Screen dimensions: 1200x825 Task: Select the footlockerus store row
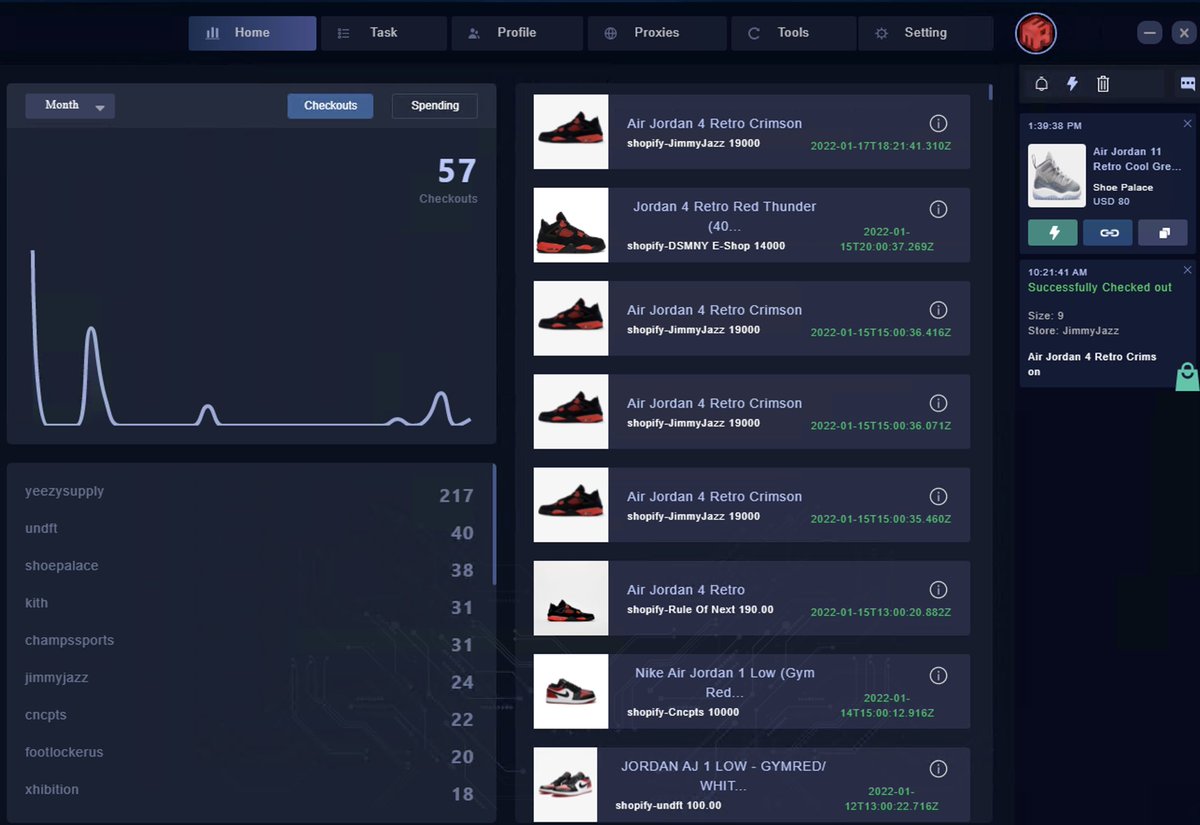coord(250,753)
